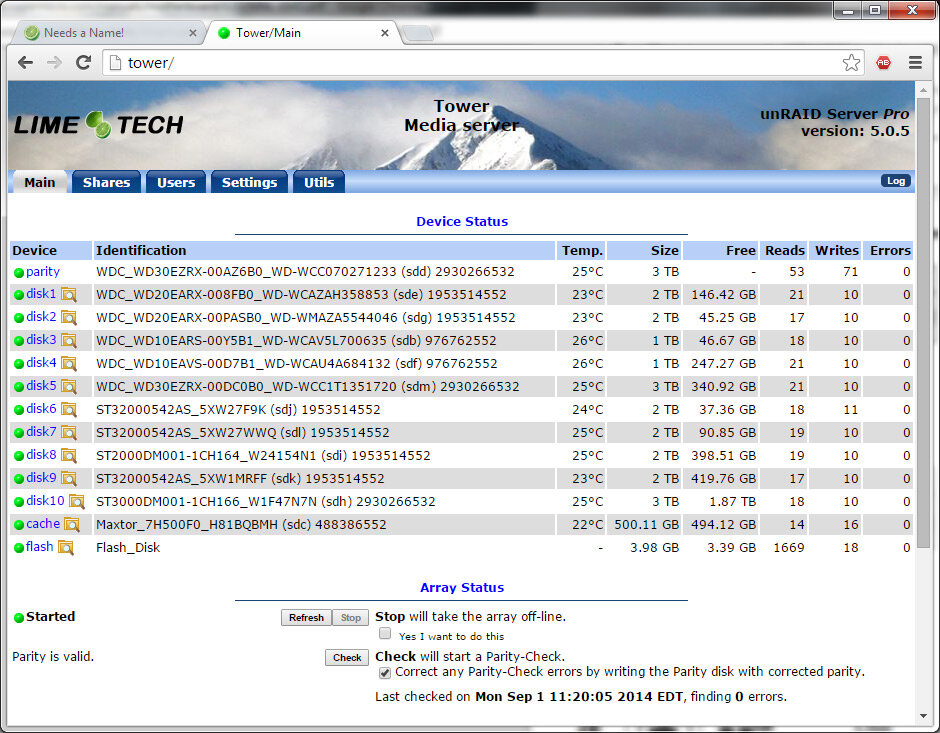This screenshot has height=733, width=940.
Task: Select the 'Parity is valid.' text
Action: (x=53, y=656)
